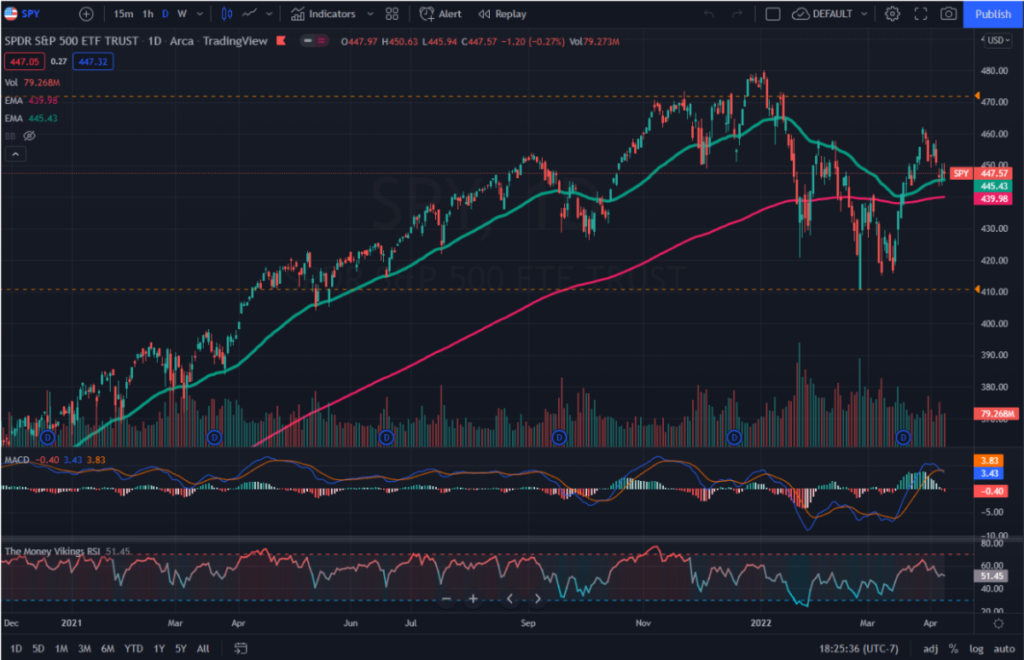Click the dividend D marker near March 2021

tap(214, 437)
